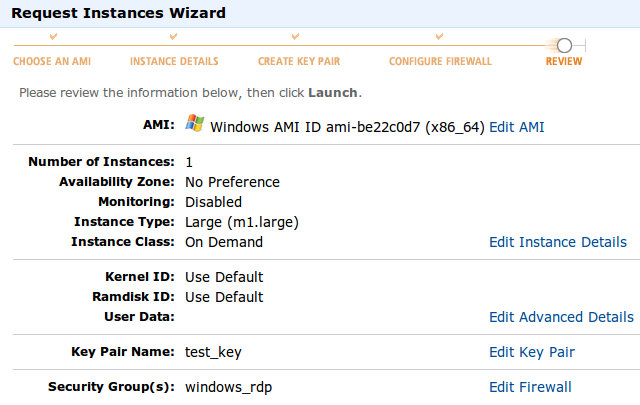Click the checkmark above Create Key Pair

pos(299,37)
